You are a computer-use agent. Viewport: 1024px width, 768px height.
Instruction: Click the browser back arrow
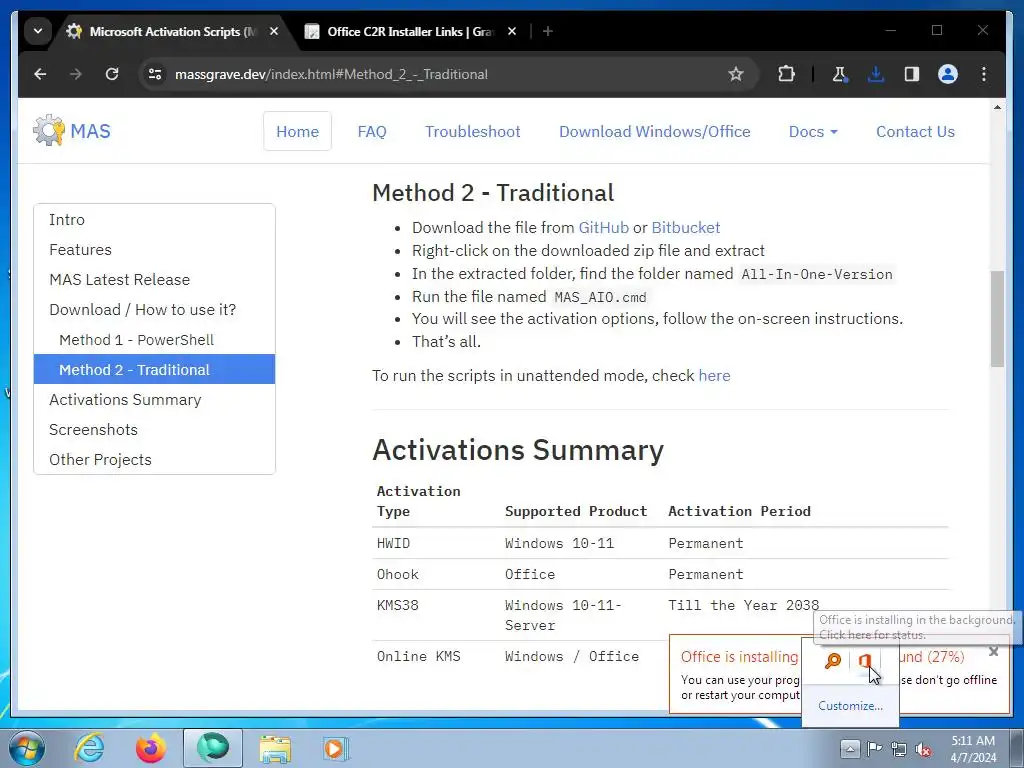40,74
